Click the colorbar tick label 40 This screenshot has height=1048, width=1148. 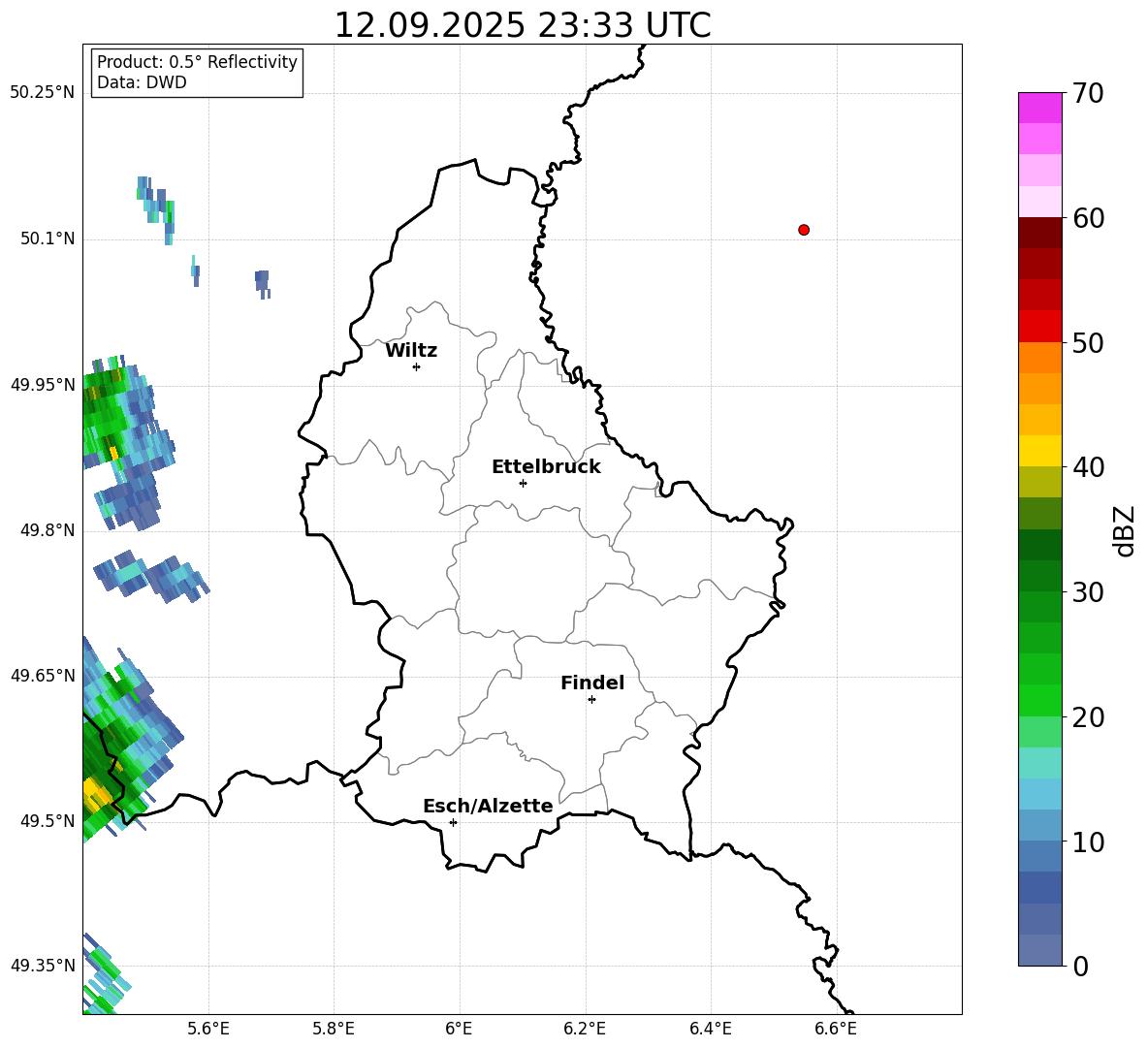click(x=1088, y=467)
